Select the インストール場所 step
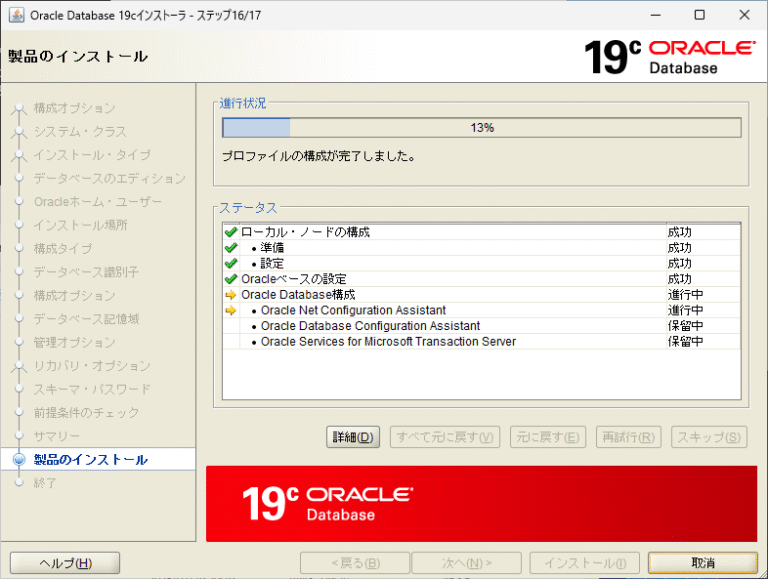Viewport: 768px width, 579px height. tap(80, 225)
